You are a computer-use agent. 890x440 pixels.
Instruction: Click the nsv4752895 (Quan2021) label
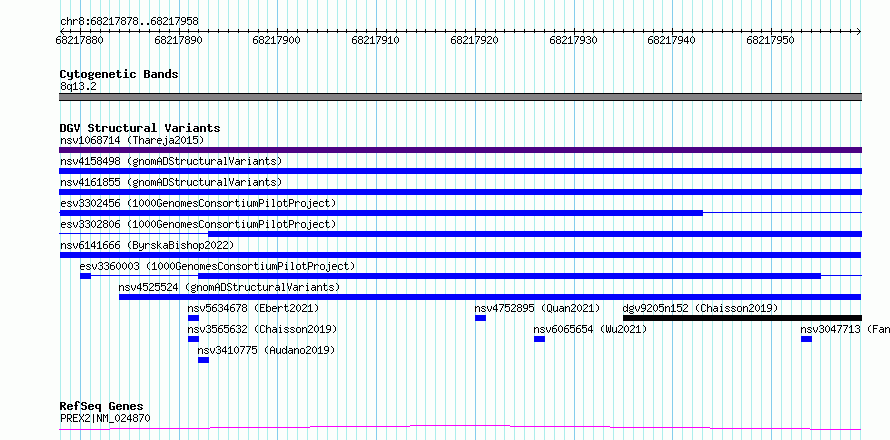(x=538, y=308)
